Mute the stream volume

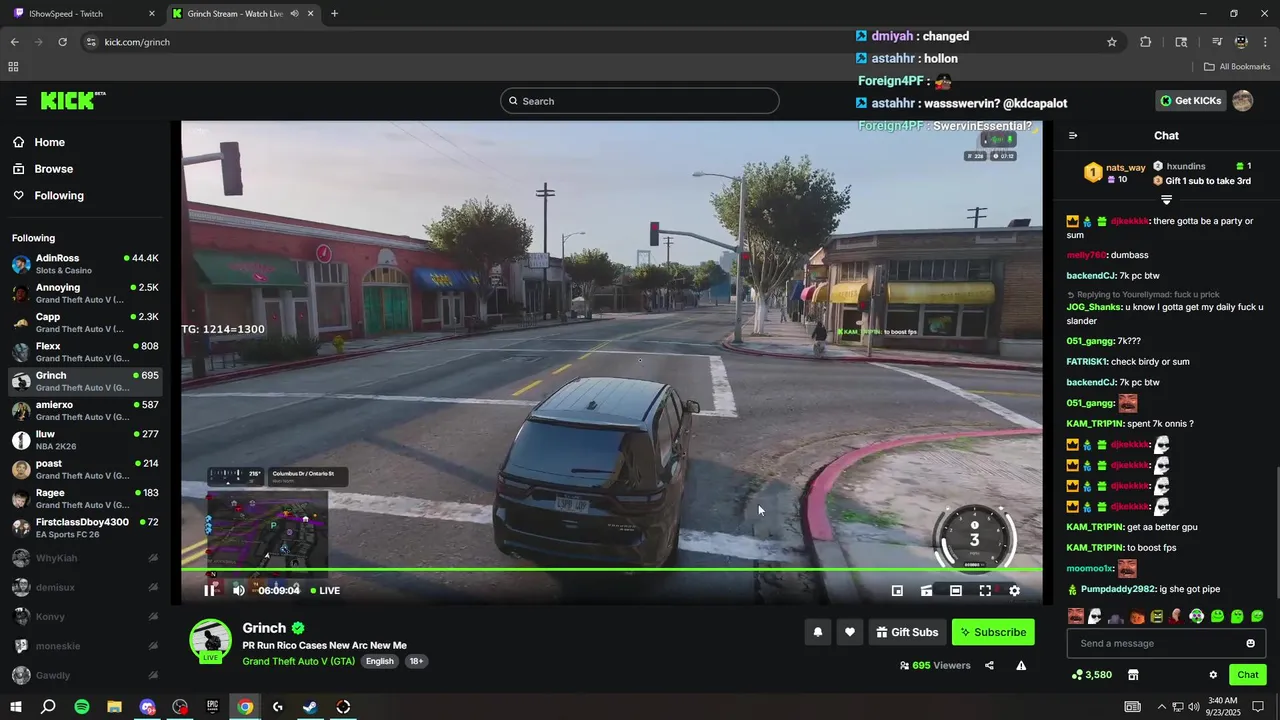pyautogui.click(x=238, y=591)
